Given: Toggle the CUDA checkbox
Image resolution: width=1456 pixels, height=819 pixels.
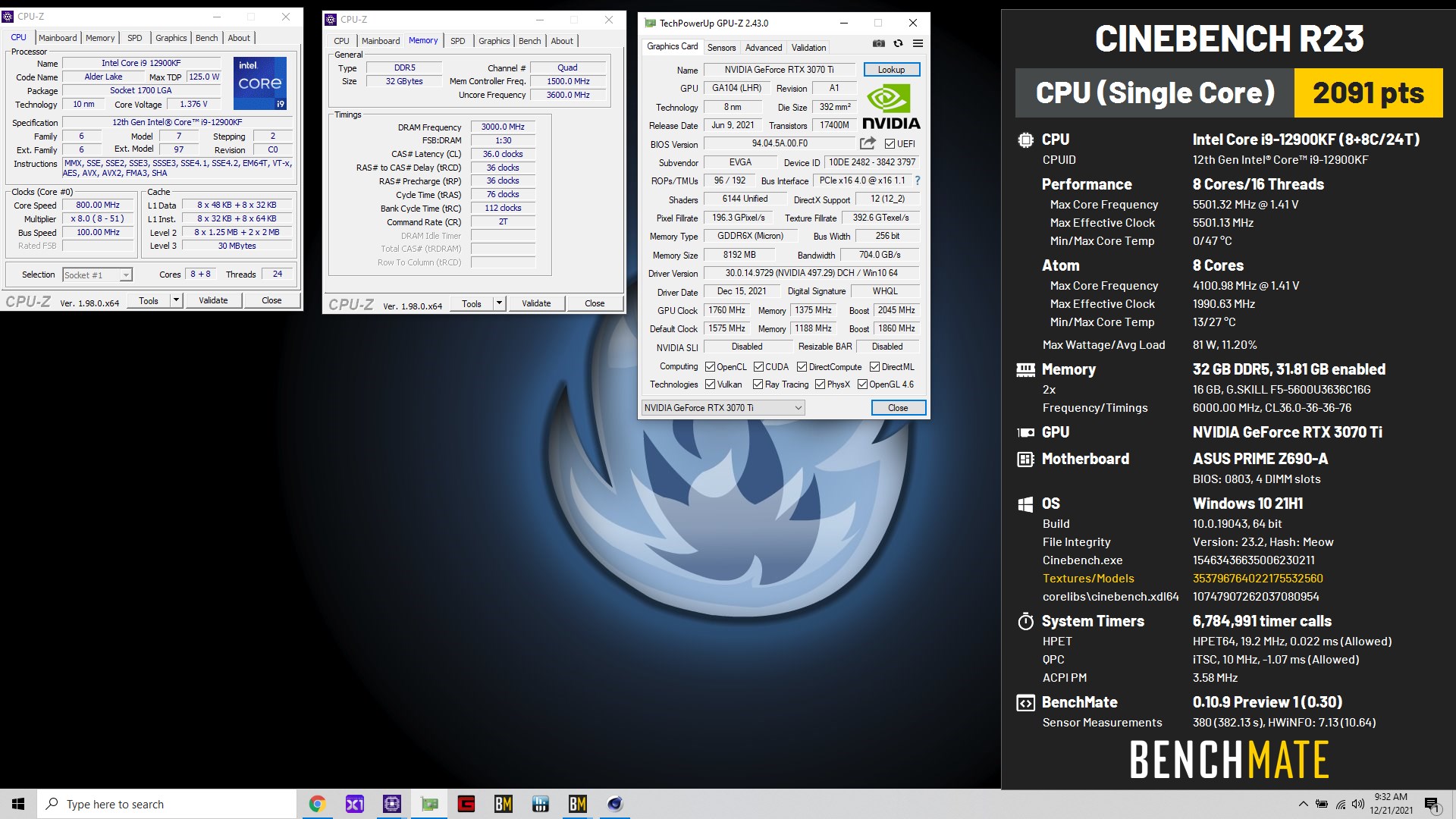Looking at the screenshot, I should coord(758,367).
